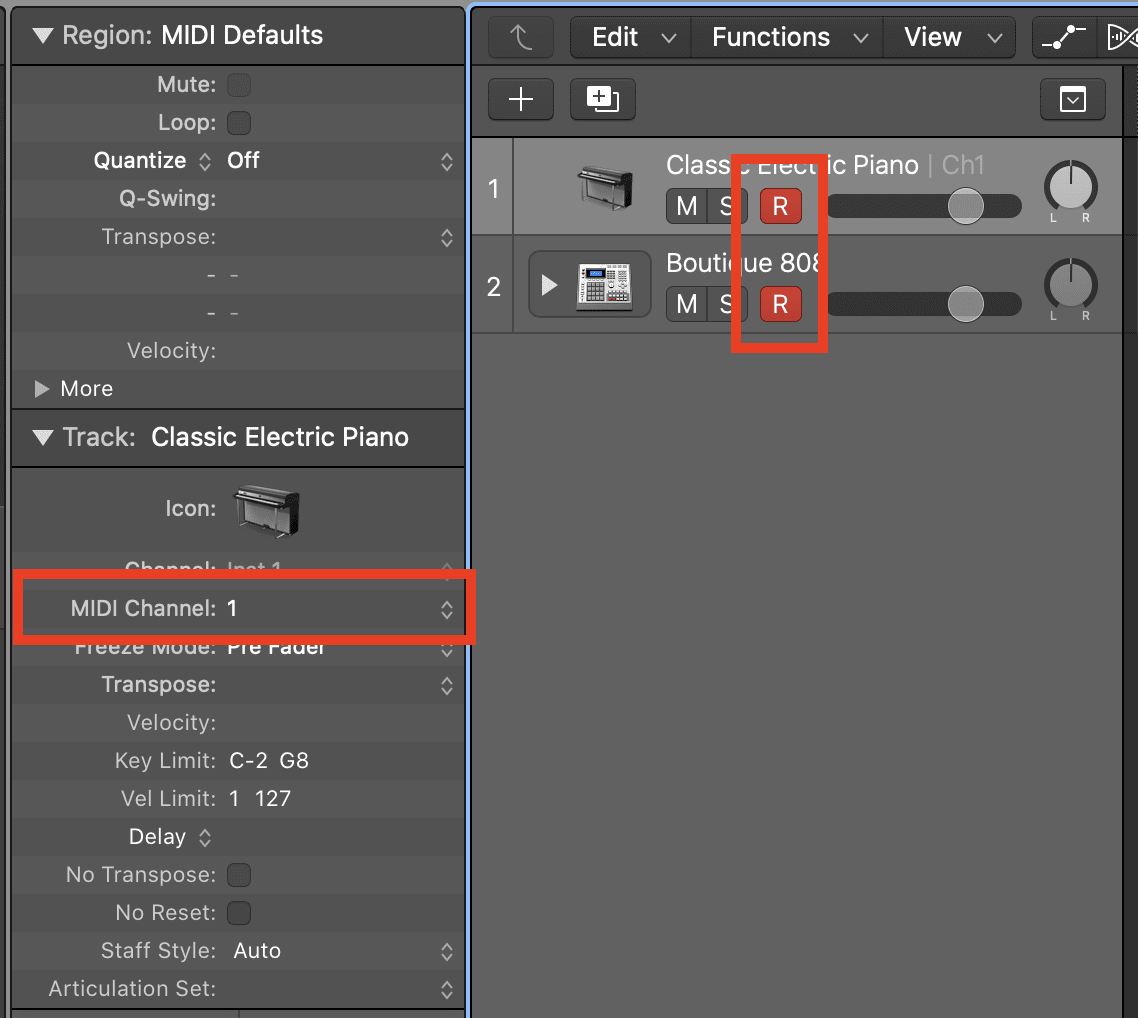The width and height of the screenshot is (1138, 1018).
Task: Open the Functions menu
Action: click(787, 37)
